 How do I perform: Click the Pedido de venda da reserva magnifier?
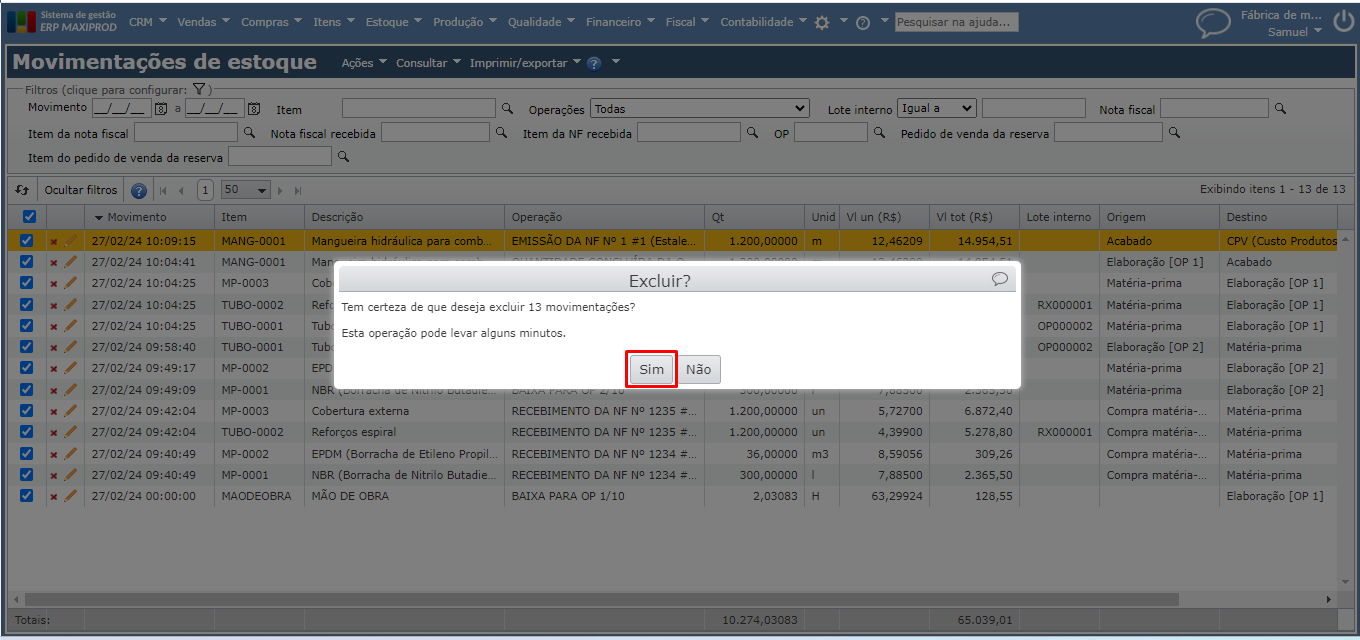(x=1175, y=132)
